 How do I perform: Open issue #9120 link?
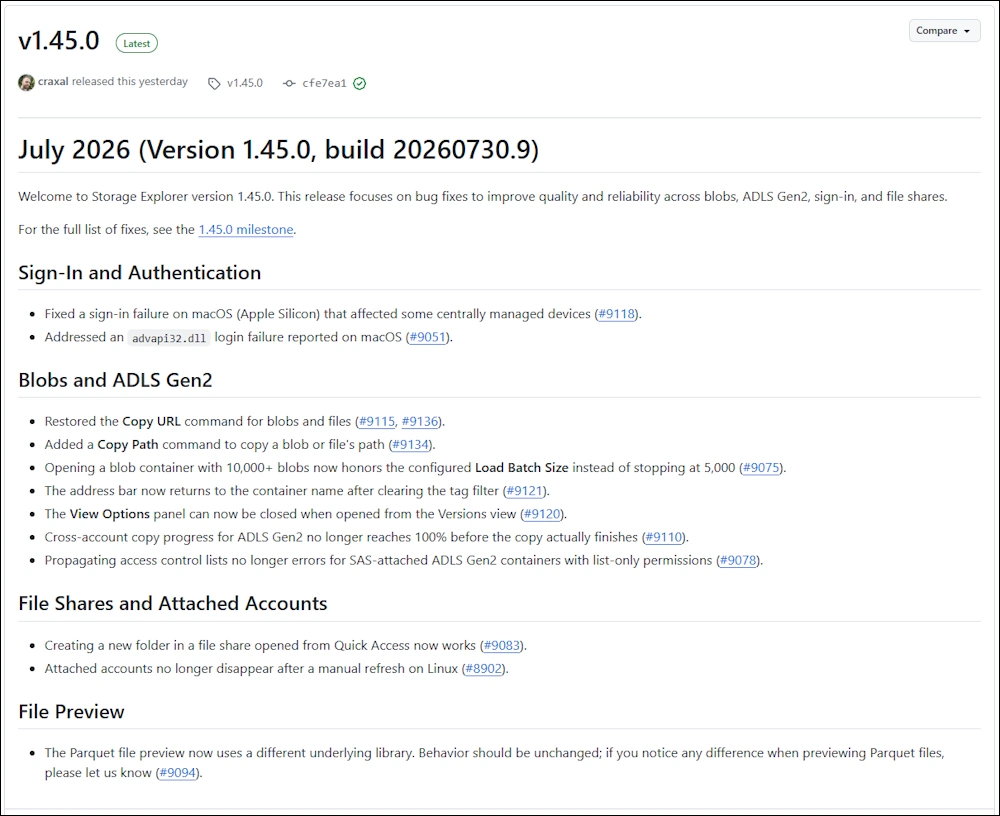point(542,514)
